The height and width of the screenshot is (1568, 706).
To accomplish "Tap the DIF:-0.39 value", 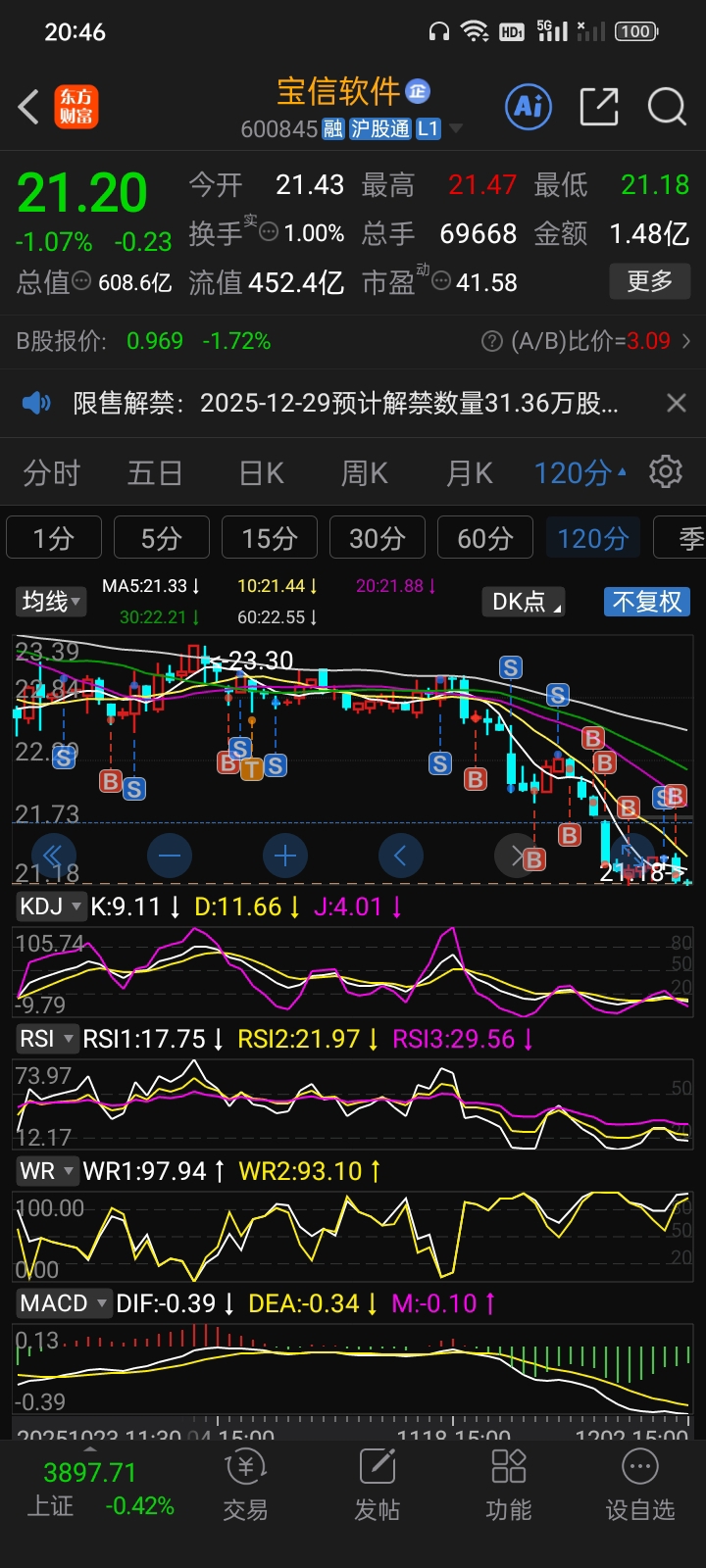I will (176, 1303).
